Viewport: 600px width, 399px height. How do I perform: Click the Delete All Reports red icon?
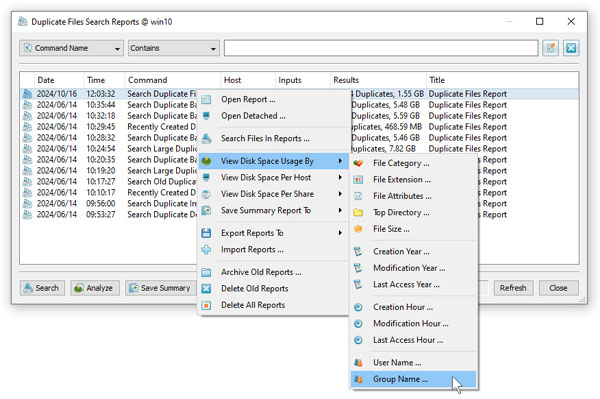[206, 305]
